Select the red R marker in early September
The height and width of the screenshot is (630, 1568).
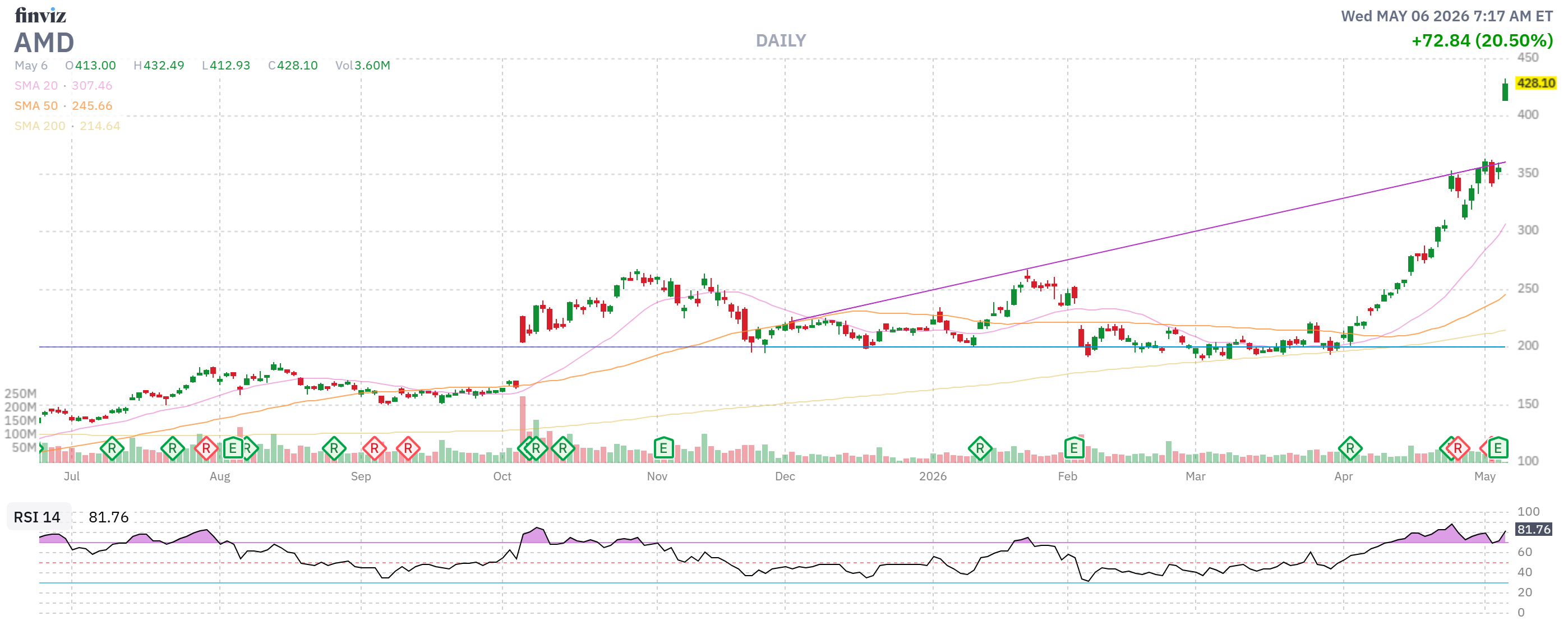[x=375, y=449]
